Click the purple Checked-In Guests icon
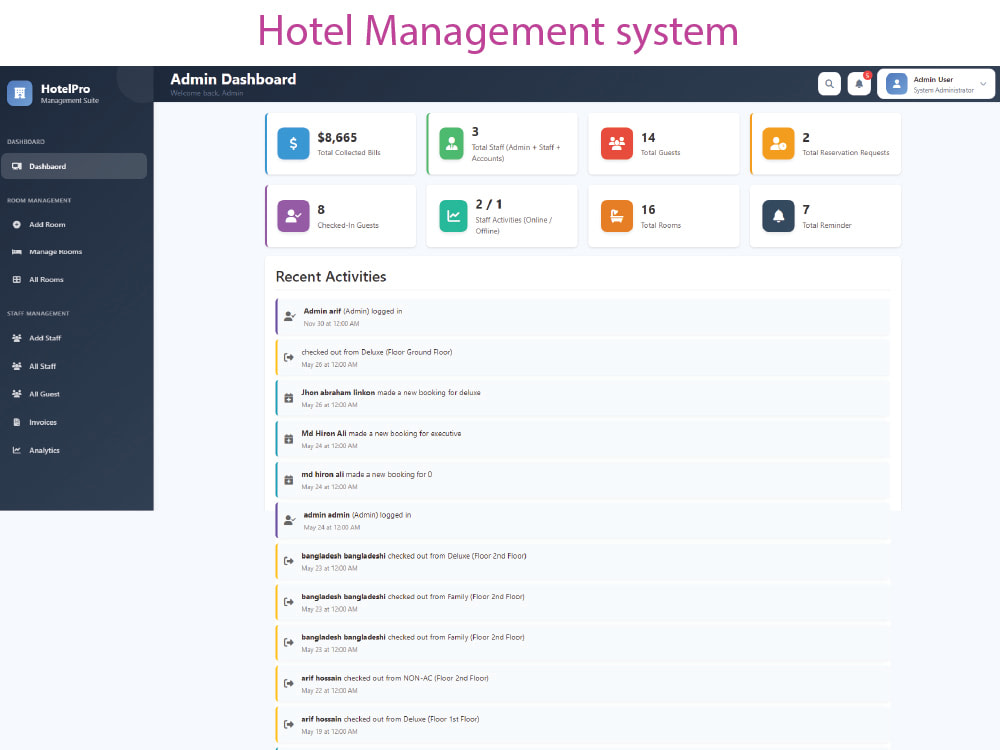This screenshot has height=750, width=1000. pyautogui.click(x=293, y=216)
